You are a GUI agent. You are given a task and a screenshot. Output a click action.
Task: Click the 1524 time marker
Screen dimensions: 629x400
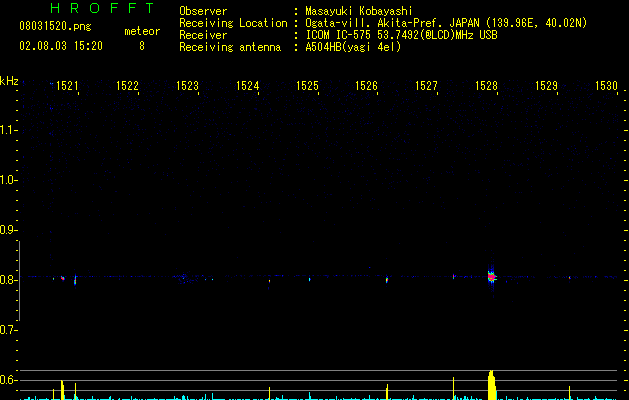(x=247, y=86)
